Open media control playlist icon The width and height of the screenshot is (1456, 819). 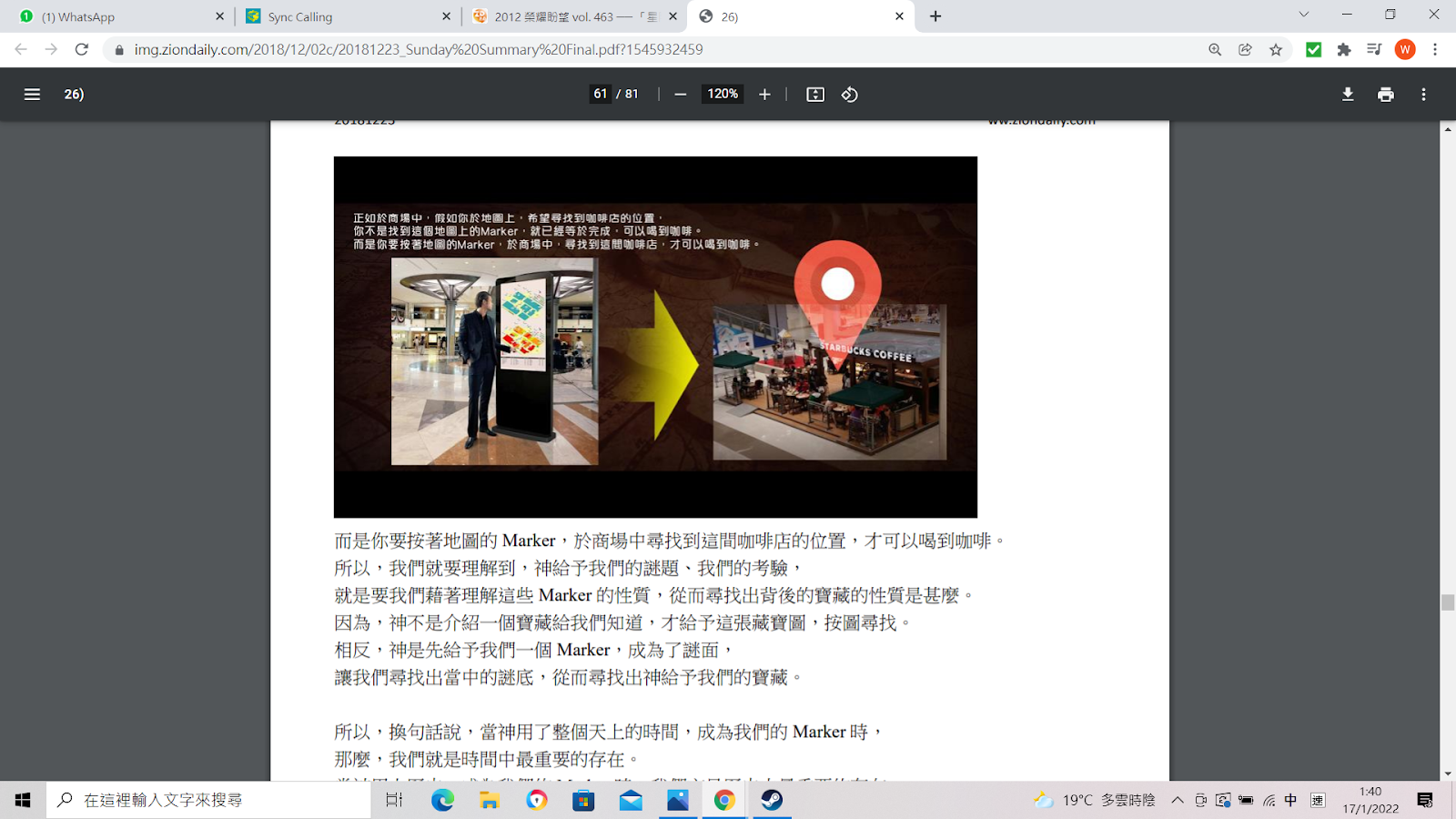point(1374,49)
